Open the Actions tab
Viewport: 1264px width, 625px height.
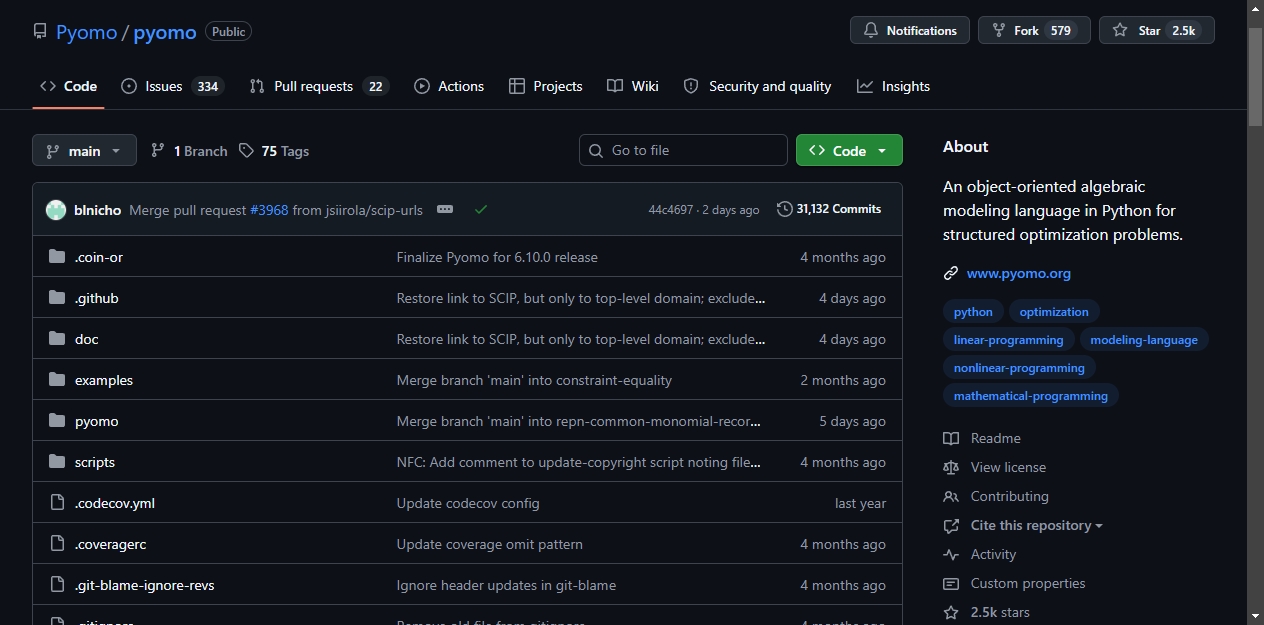coord(449,86)
